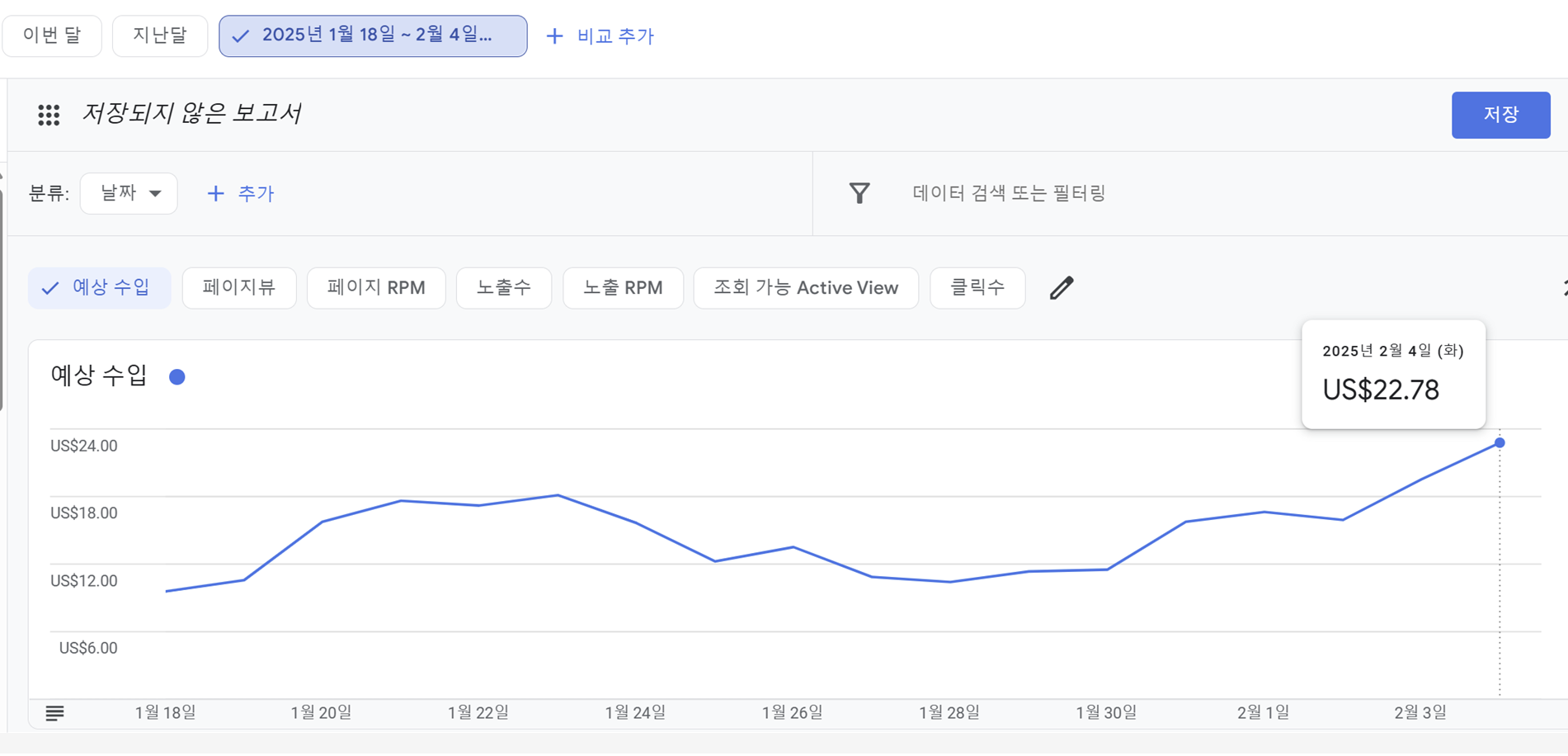Click the 1월 26일 axis label

coord(792,712)
